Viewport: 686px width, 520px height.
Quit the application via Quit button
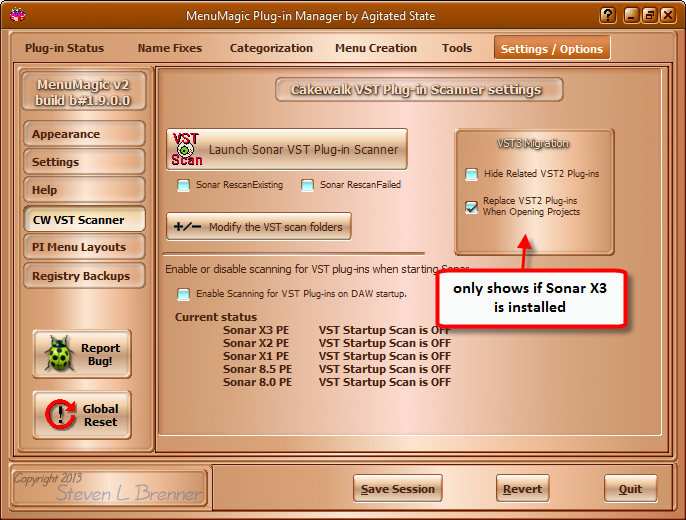pyautogui.click(x=630, y=489)
